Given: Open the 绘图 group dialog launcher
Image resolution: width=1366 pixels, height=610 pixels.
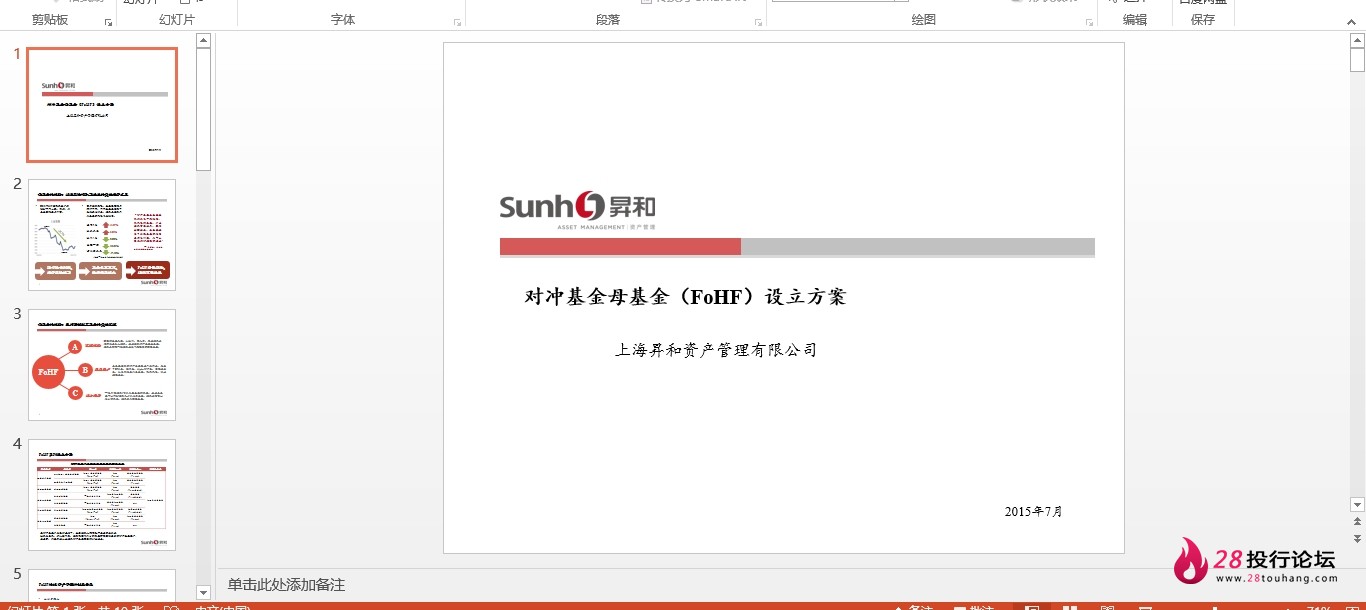Looking at the screenshot, I should (x=1088, y=21).
